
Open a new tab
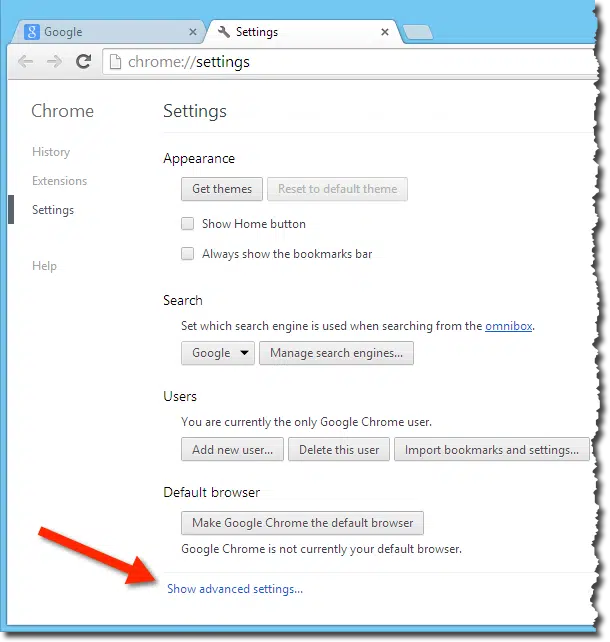click(418, 32)
